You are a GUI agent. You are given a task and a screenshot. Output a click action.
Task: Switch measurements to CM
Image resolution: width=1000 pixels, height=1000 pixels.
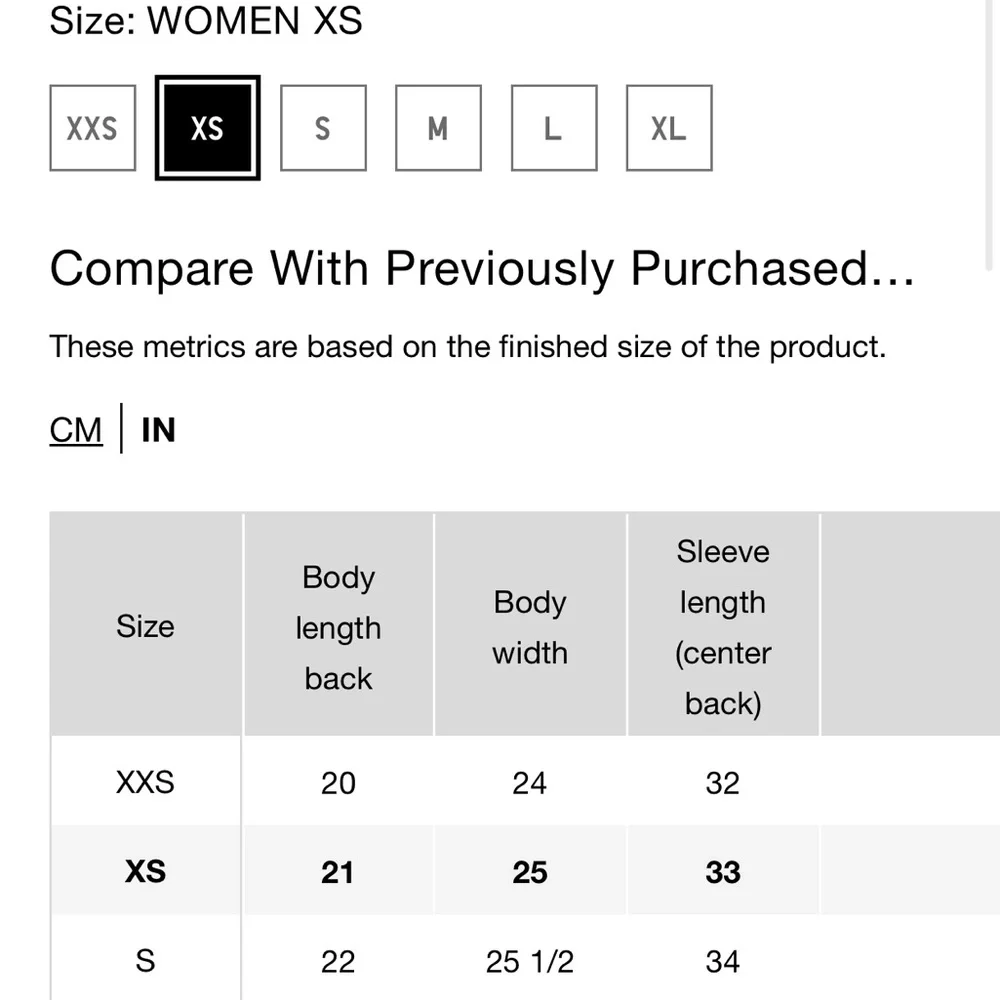click(76, 430)
